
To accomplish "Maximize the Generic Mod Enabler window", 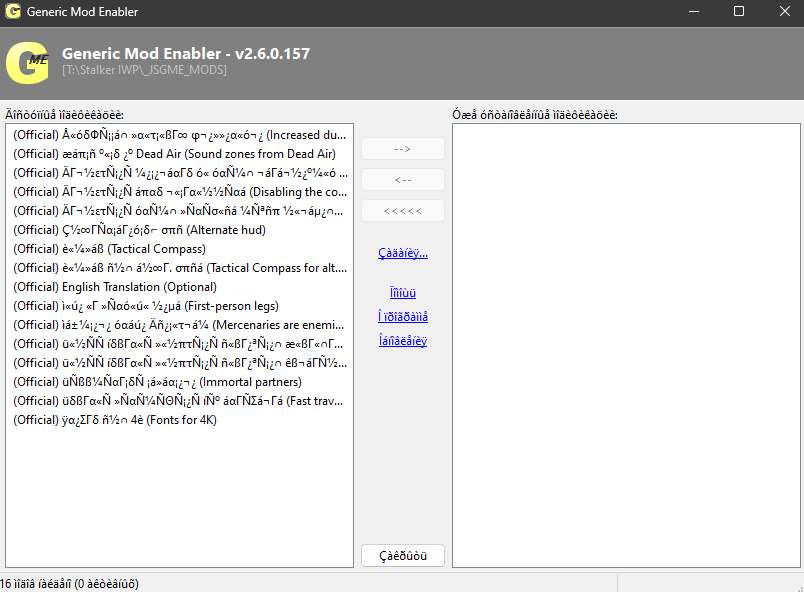I will 739,11.
